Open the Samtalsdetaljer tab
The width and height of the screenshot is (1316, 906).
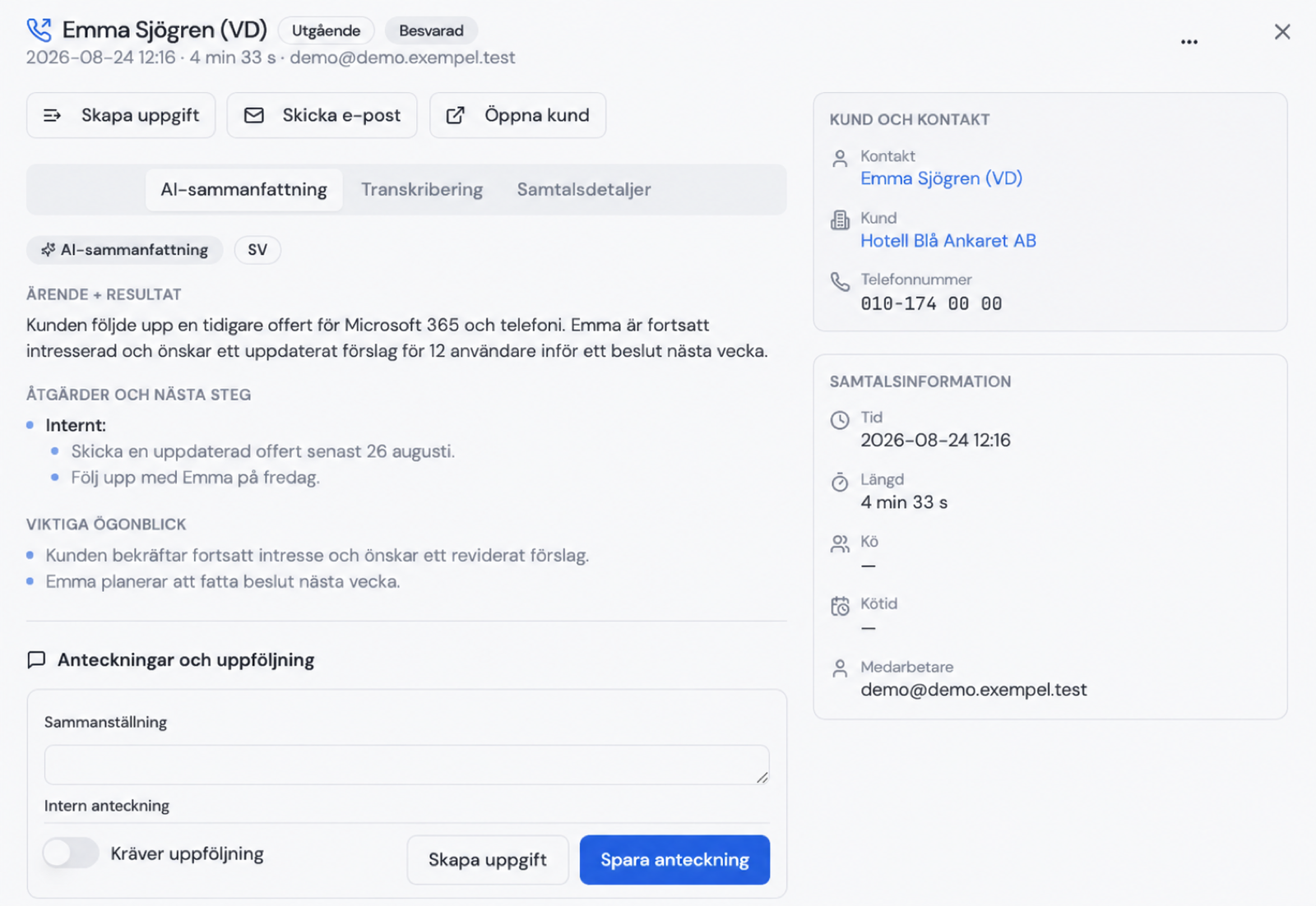click(584, 190)
